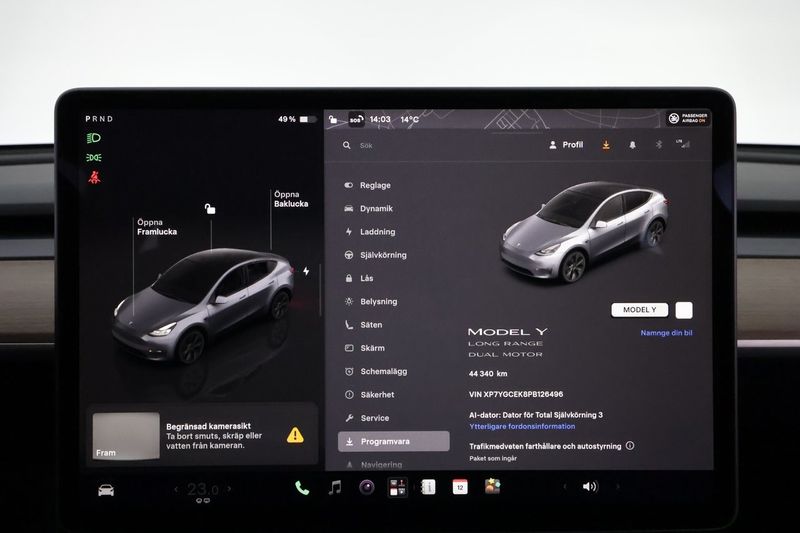Open Ytterligare fordonsinformation link
Screen dimensions: 800x533
522,426
